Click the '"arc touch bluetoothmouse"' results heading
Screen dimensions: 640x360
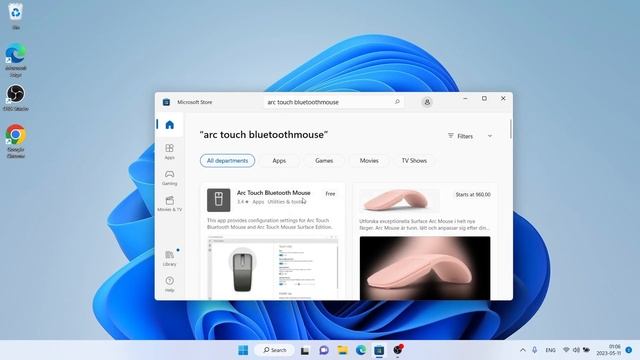(264, 135)
